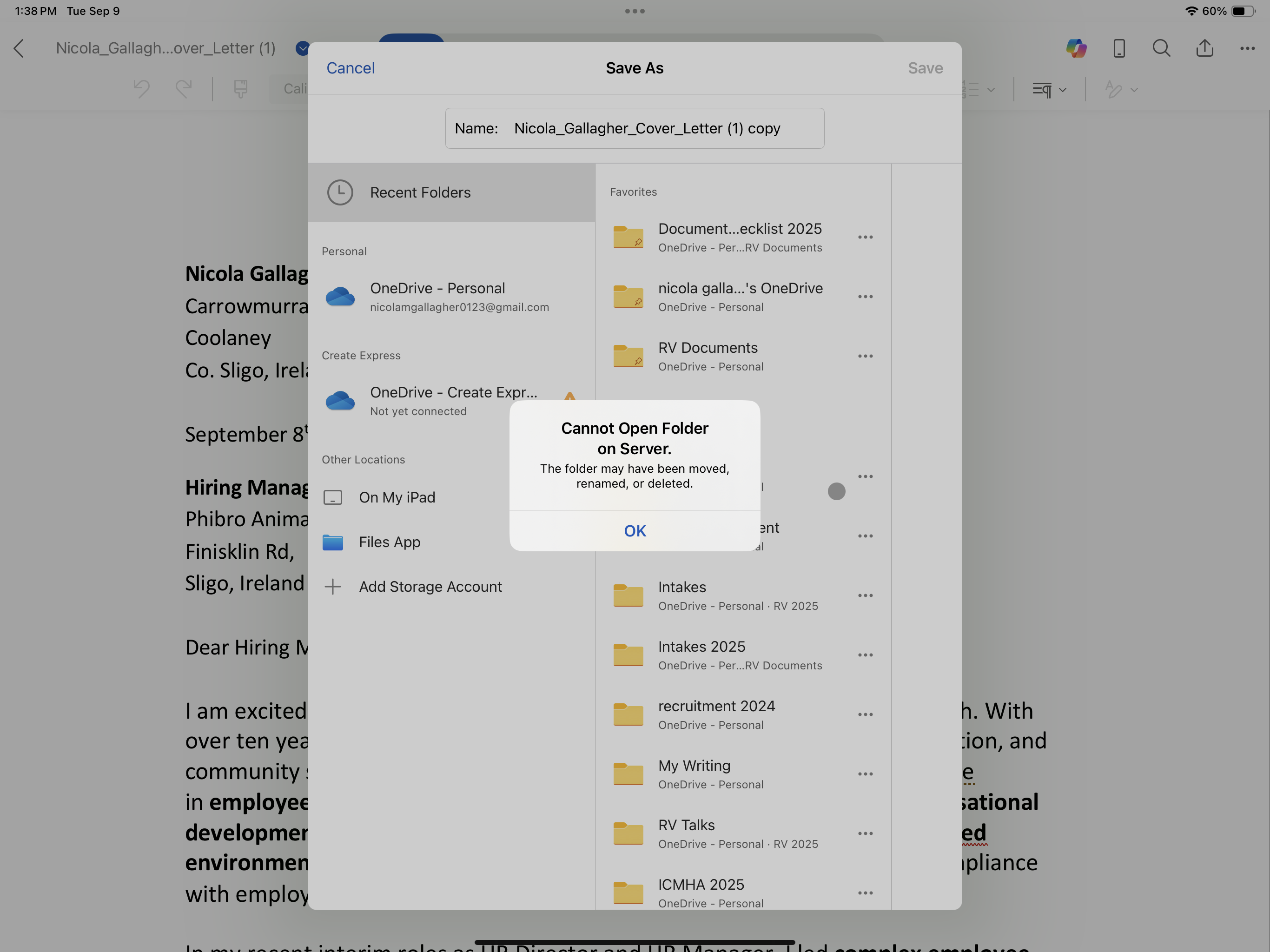Click the Files App folder icon
The width and height of the screenshot is (1270, 952).
(332, 542)
